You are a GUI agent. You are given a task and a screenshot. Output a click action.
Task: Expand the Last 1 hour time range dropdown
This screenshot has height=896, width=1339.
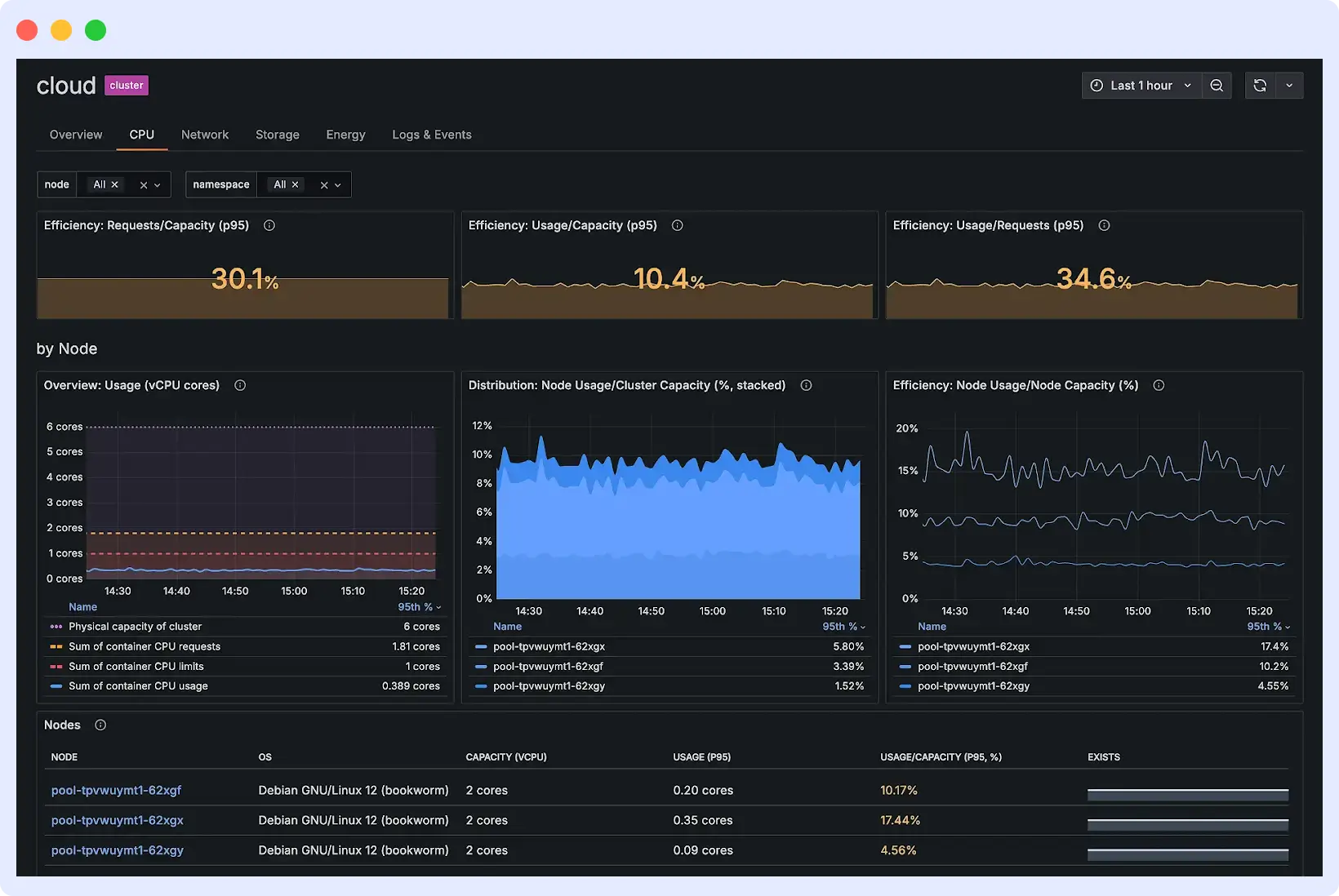[1141, 85]
